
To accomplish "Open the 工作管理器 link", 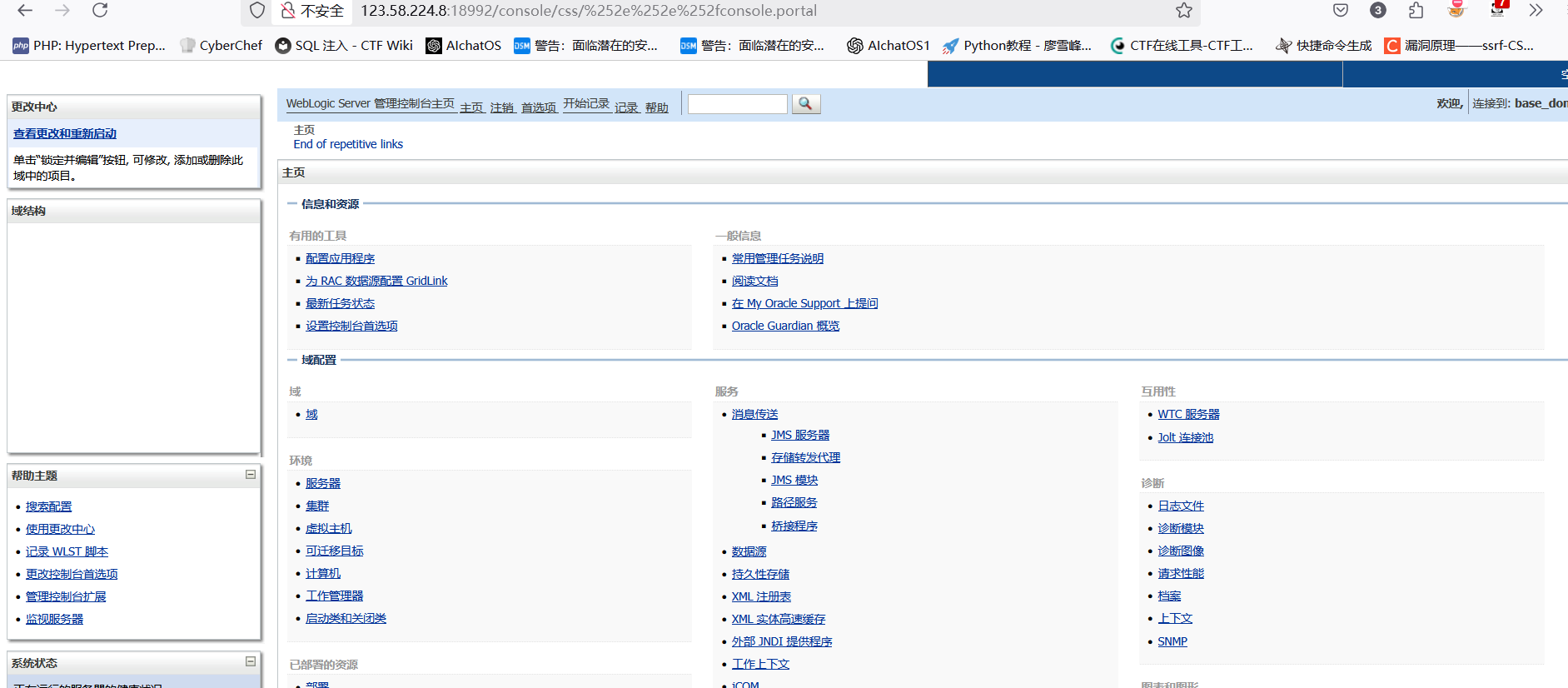I will pyautogui.click(x=335, y=596).
